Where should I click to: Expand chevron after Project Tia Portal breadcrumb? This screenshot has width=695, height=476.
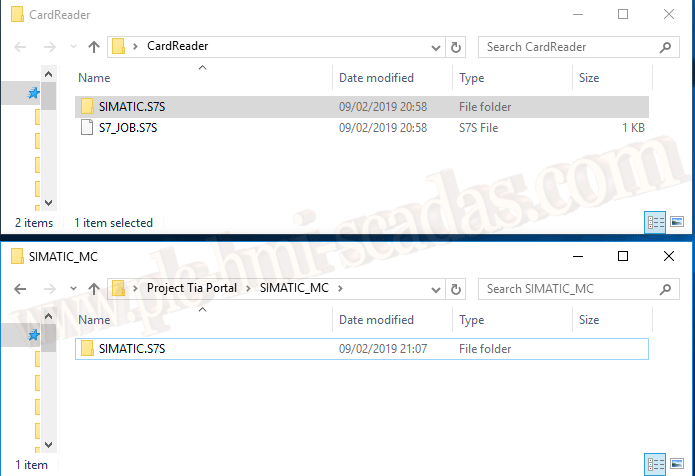coord(251,289)
